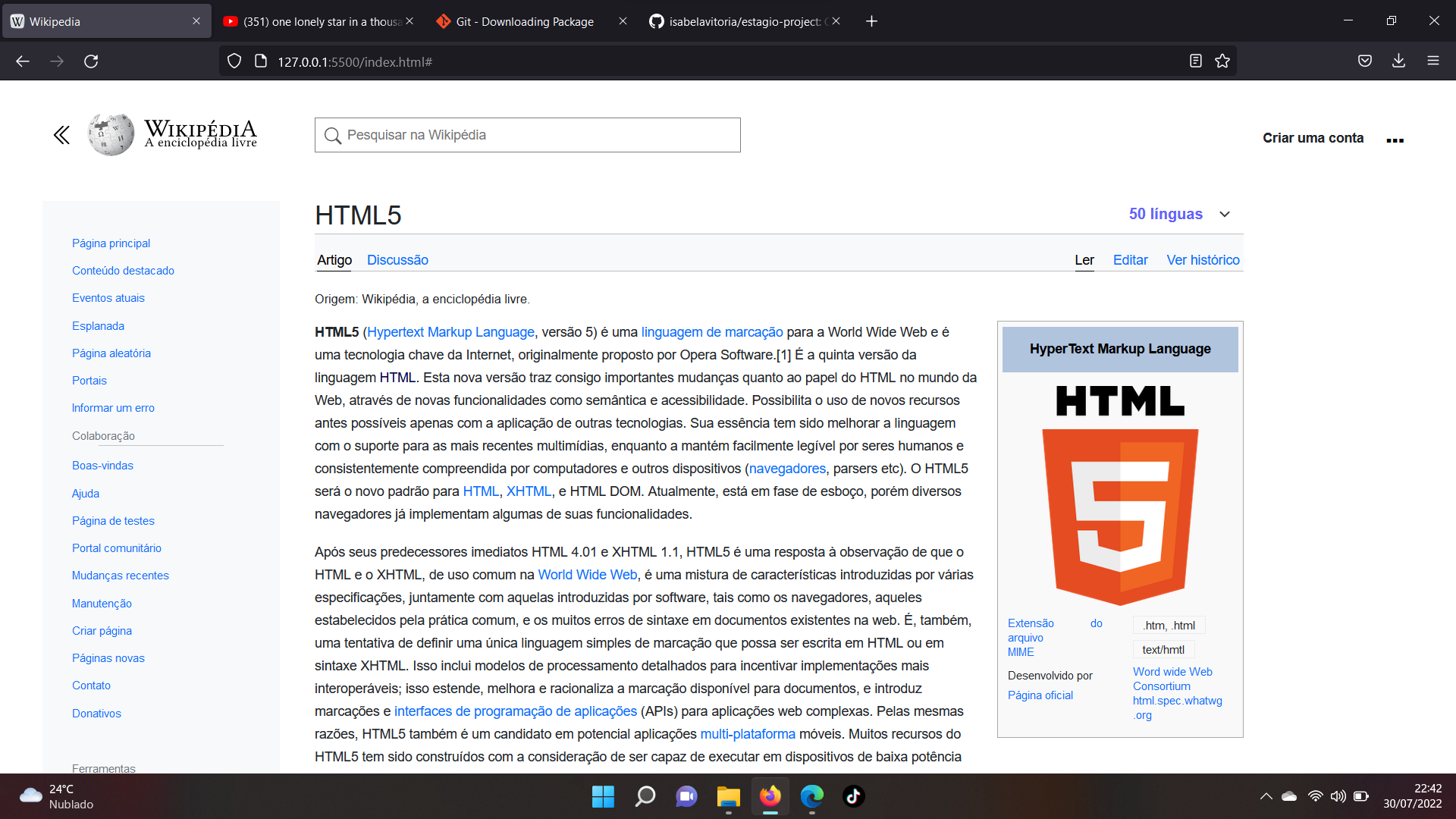This screenshot has height=819, width=1456.
Task: Bookmark this page with the star icon
Action: pyautogui.click(x=1222, y=61)
